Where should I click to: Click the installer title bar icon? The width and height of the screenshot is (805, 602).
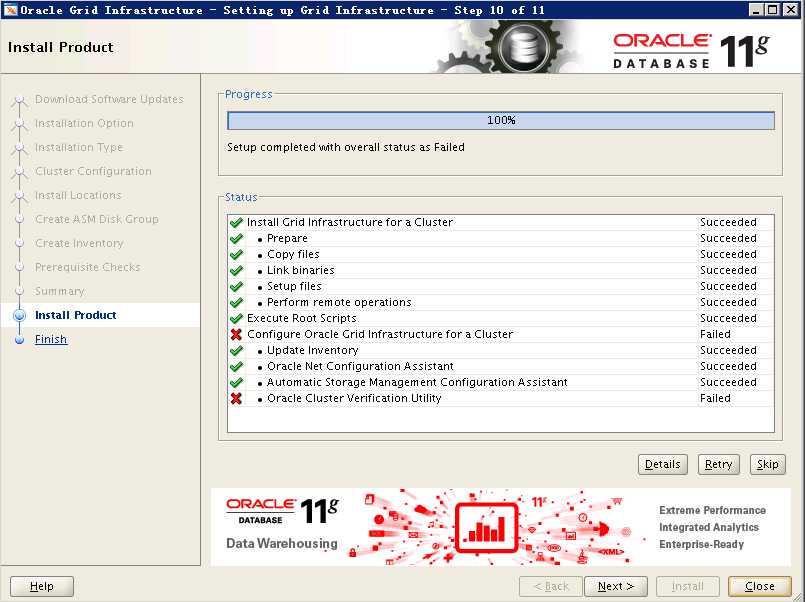[x=10, y=10]
